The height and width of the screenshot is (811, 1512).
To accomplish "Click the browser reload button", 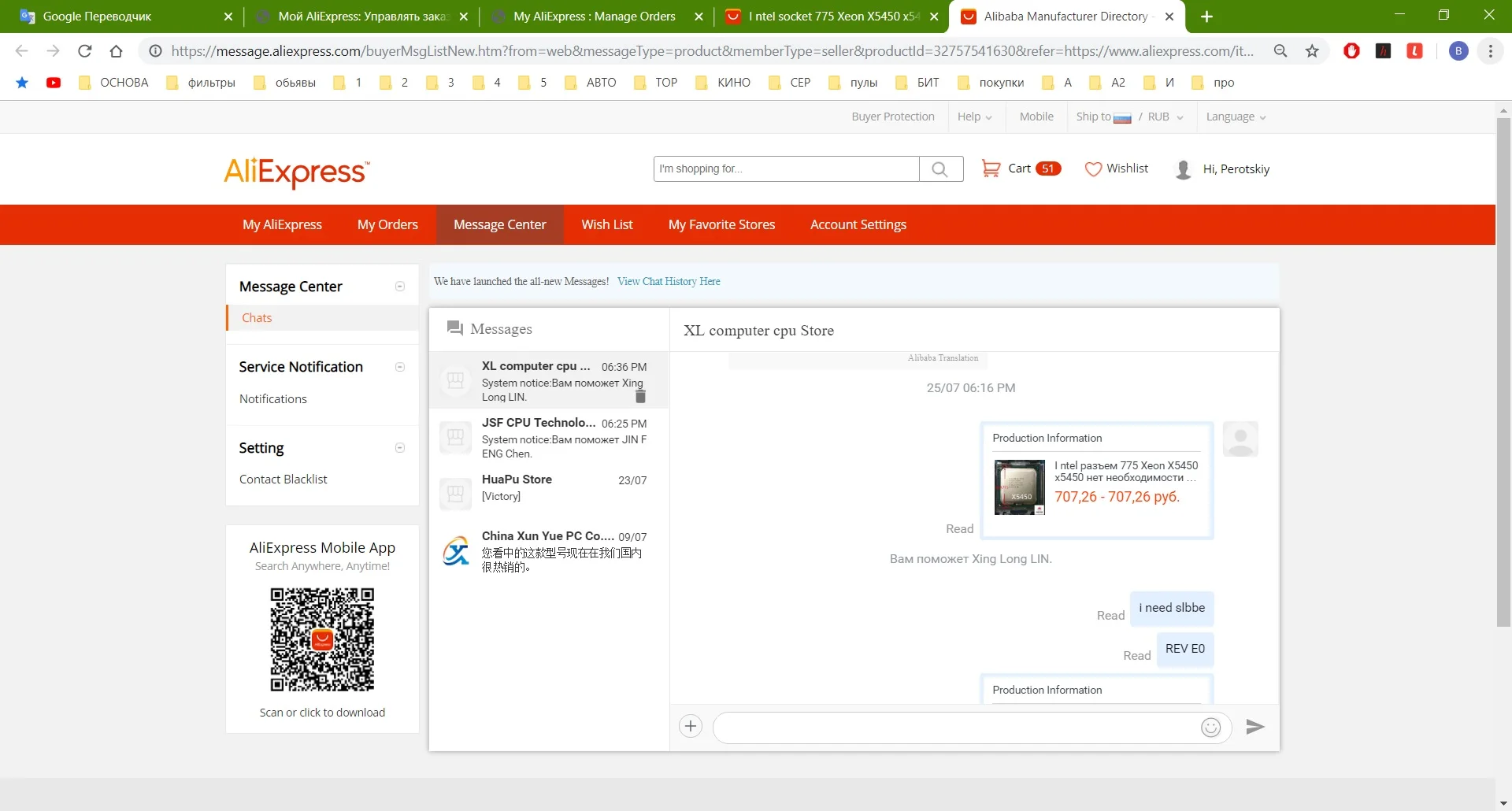I will (85, 51).
